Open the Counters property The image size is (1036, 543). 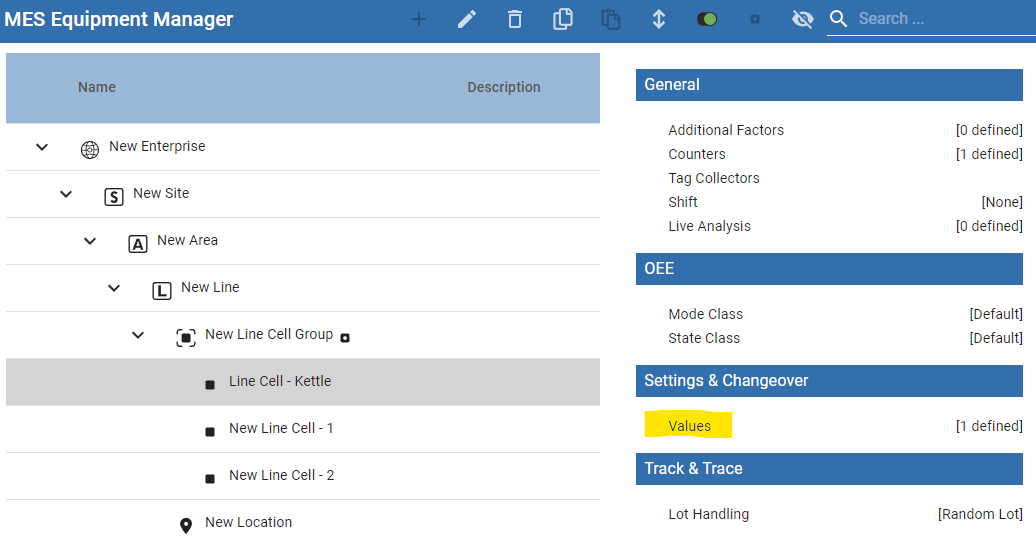[697, 154]
